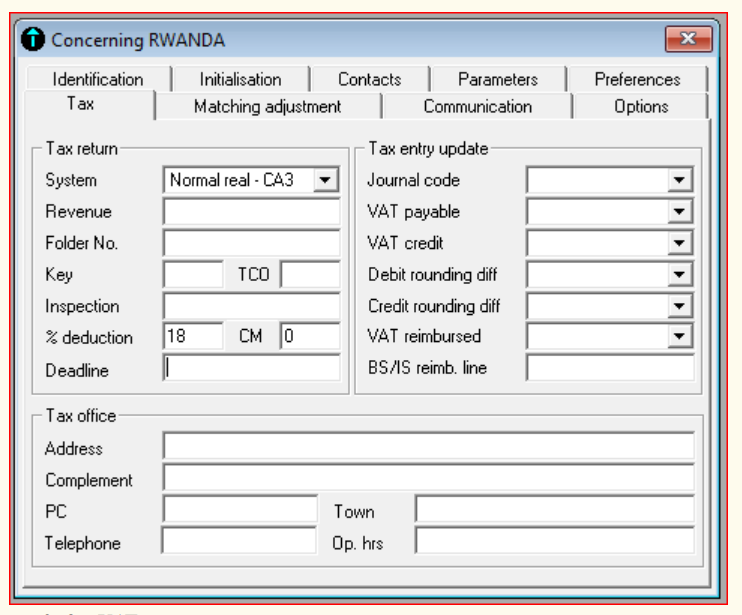Viewport: 742px width, 615px height.
Task: Click the 'Concerning RWANDA' title text
Action: 138,40
